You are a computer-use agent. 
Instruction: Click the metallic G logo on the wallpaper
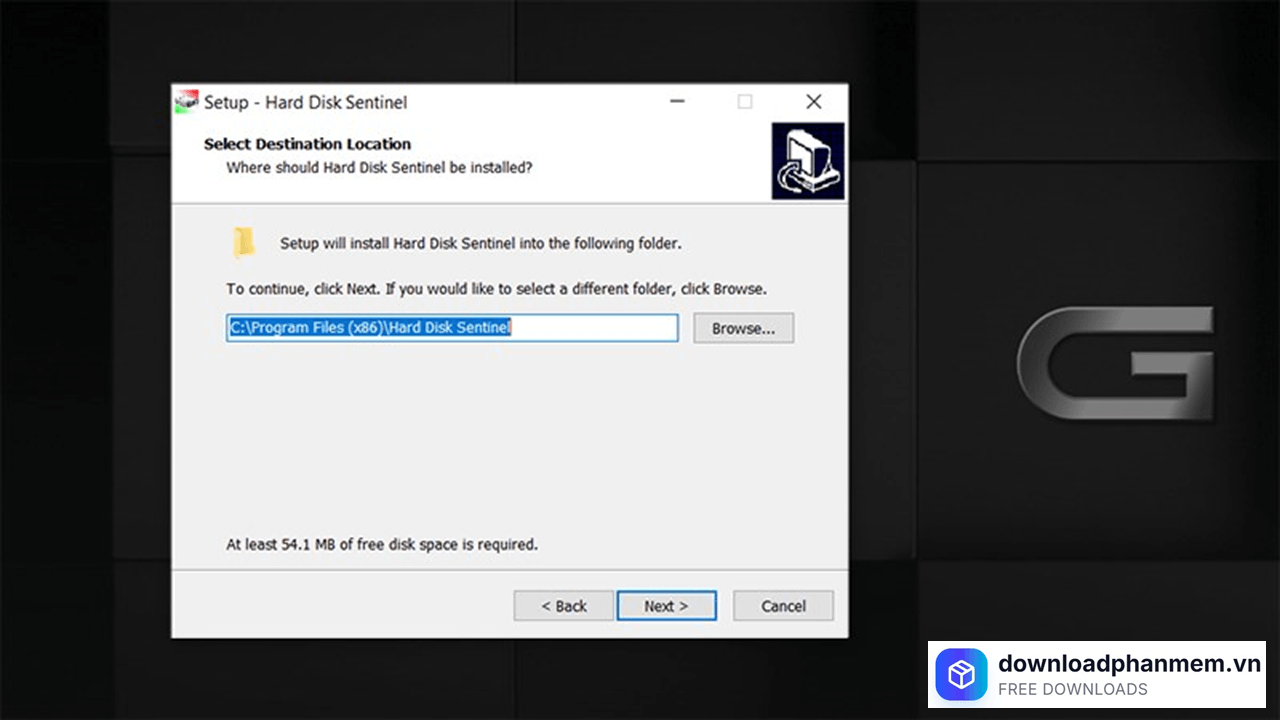click(x=1115, y=363)
